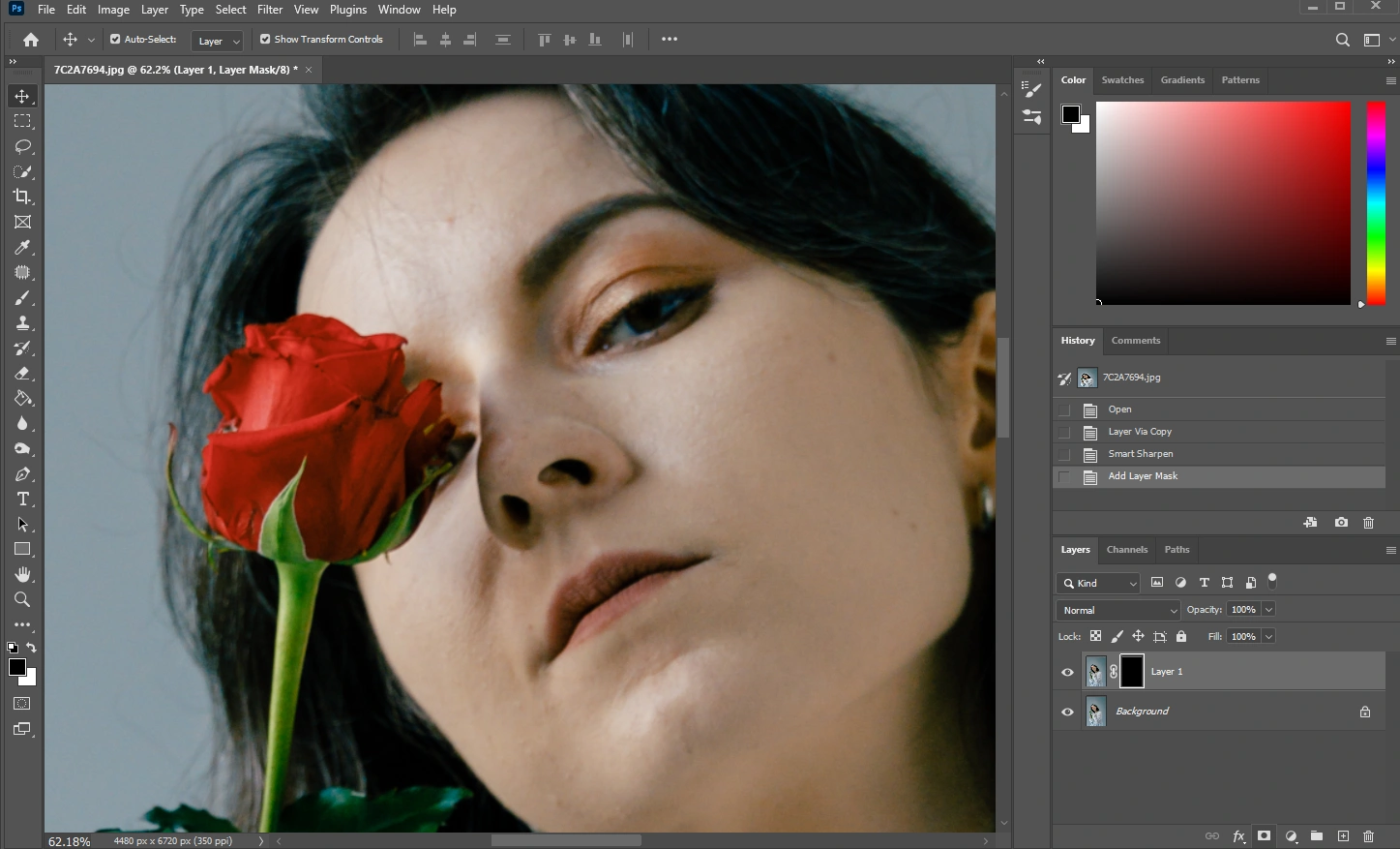This screenshot has width=1400, height=849.
Task: Click the red color picker field
Action: pyautogui.click(x=1223, y=203)
